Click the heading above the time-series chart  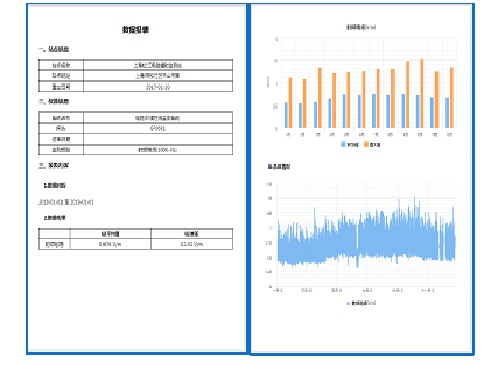(x=279, y=166)
